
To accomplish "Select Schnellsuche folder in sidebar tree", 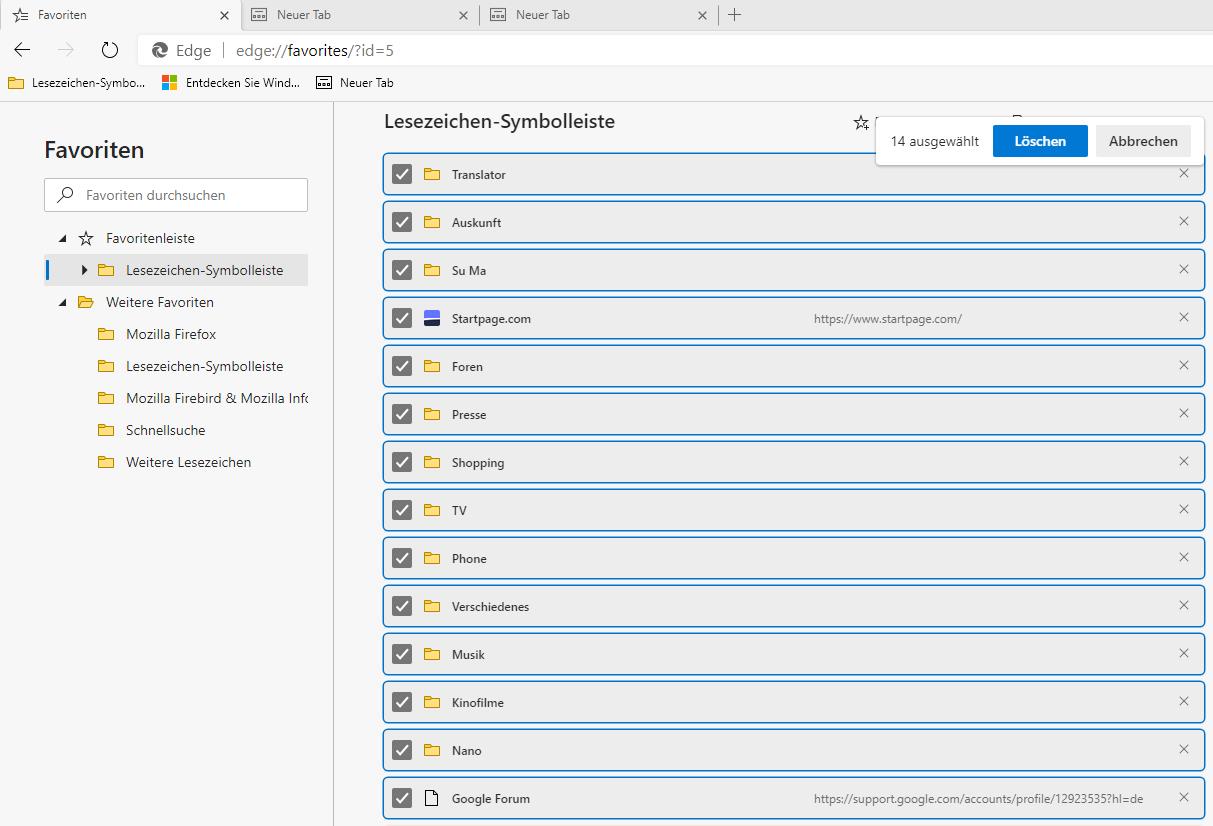I will coord(165,430).
